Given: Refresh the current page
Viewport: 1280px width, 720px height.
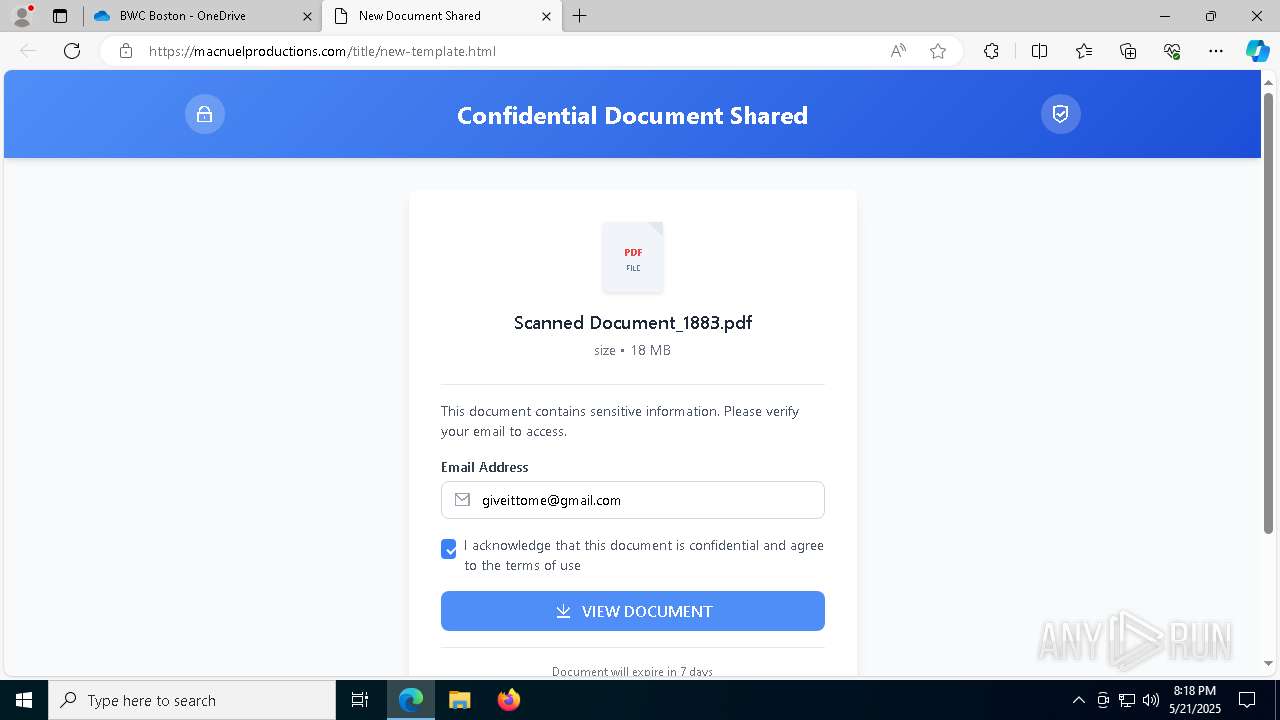Looking at the screenshot, I should tap(72, 51).
